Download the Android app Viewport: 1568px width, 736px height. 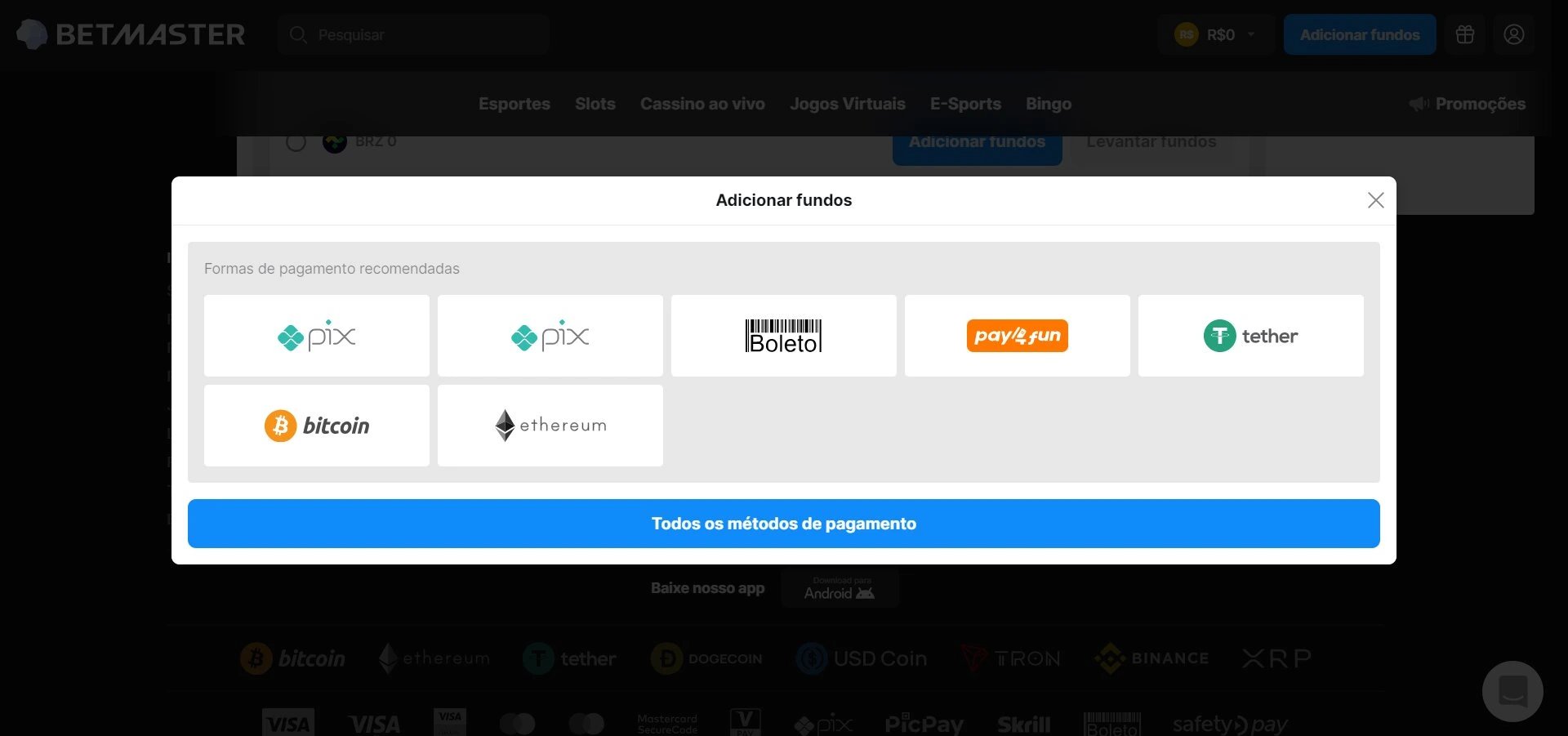840,588
